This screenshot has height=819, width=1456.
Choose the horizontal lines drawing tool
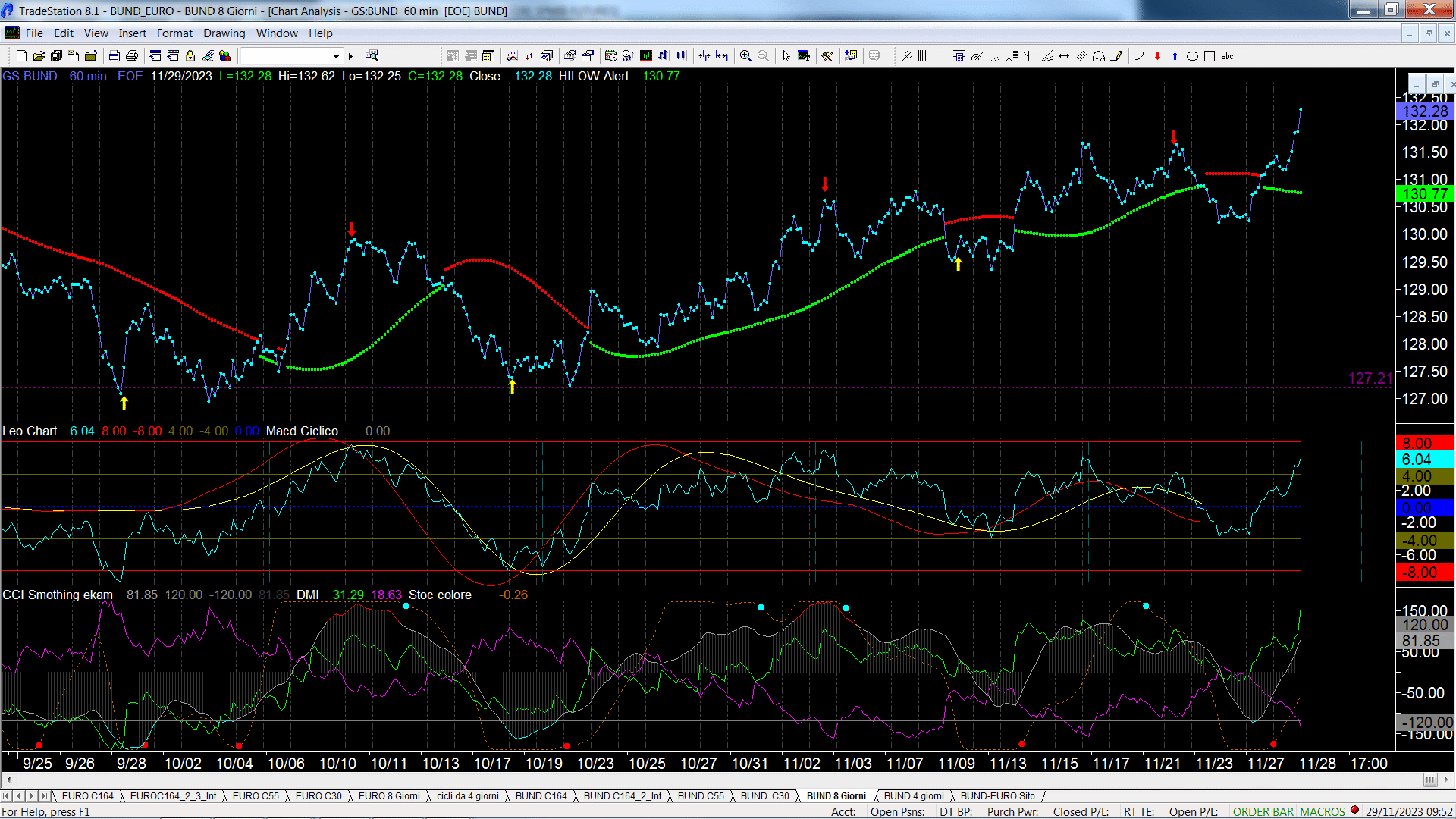[x=941, y=56]
